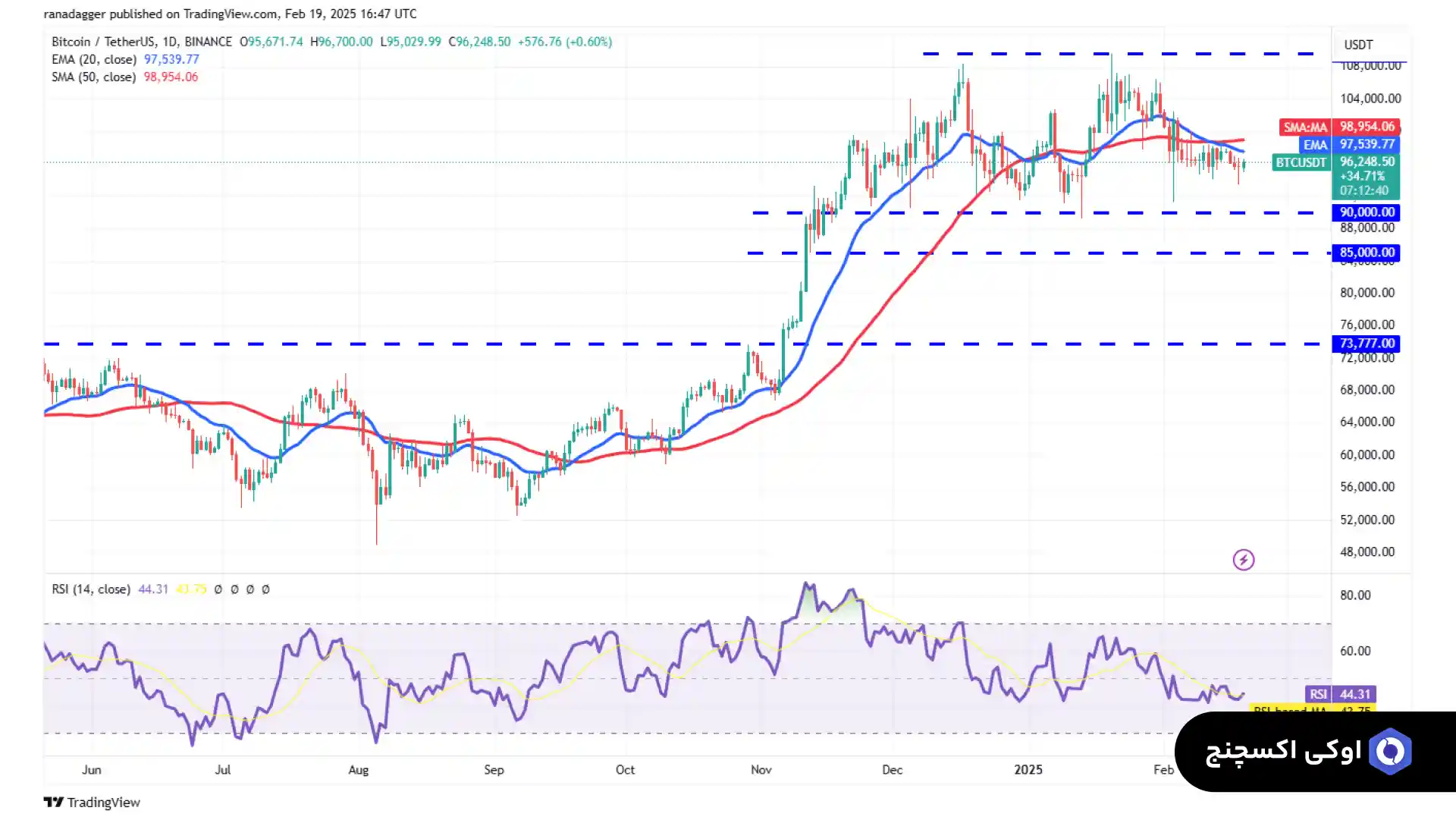This screenshot has width=1456, height=820.
Task: Click the 60,000.00 price axis label
Action: tap(1367, 454)
